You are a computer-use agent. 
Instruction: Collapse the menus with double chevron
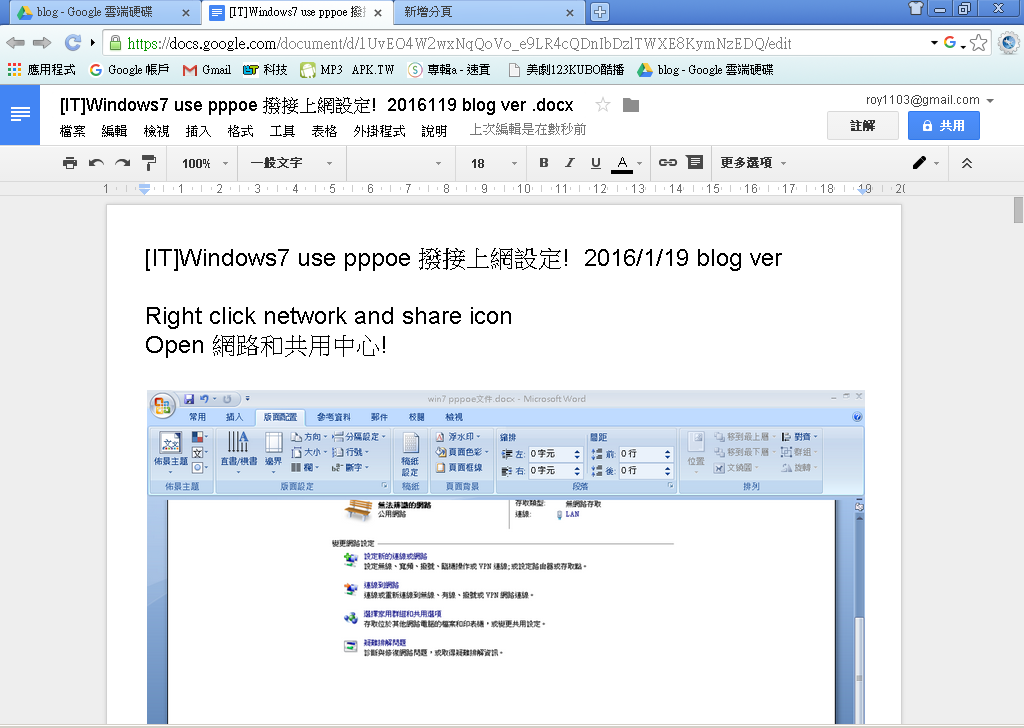(967, 163)
